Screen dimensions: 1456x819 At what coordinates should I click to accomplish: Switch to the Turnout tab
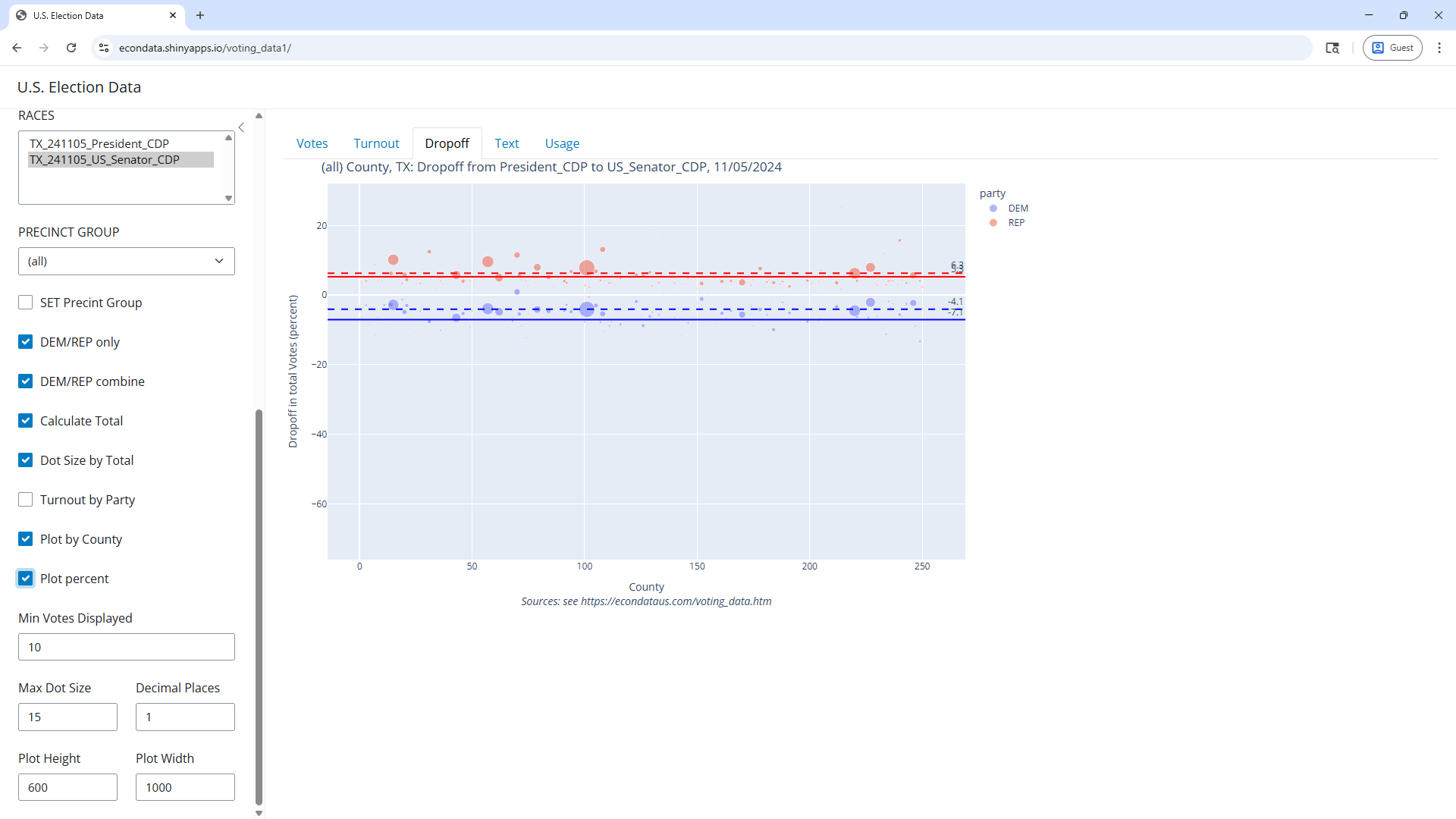point(376,143)
